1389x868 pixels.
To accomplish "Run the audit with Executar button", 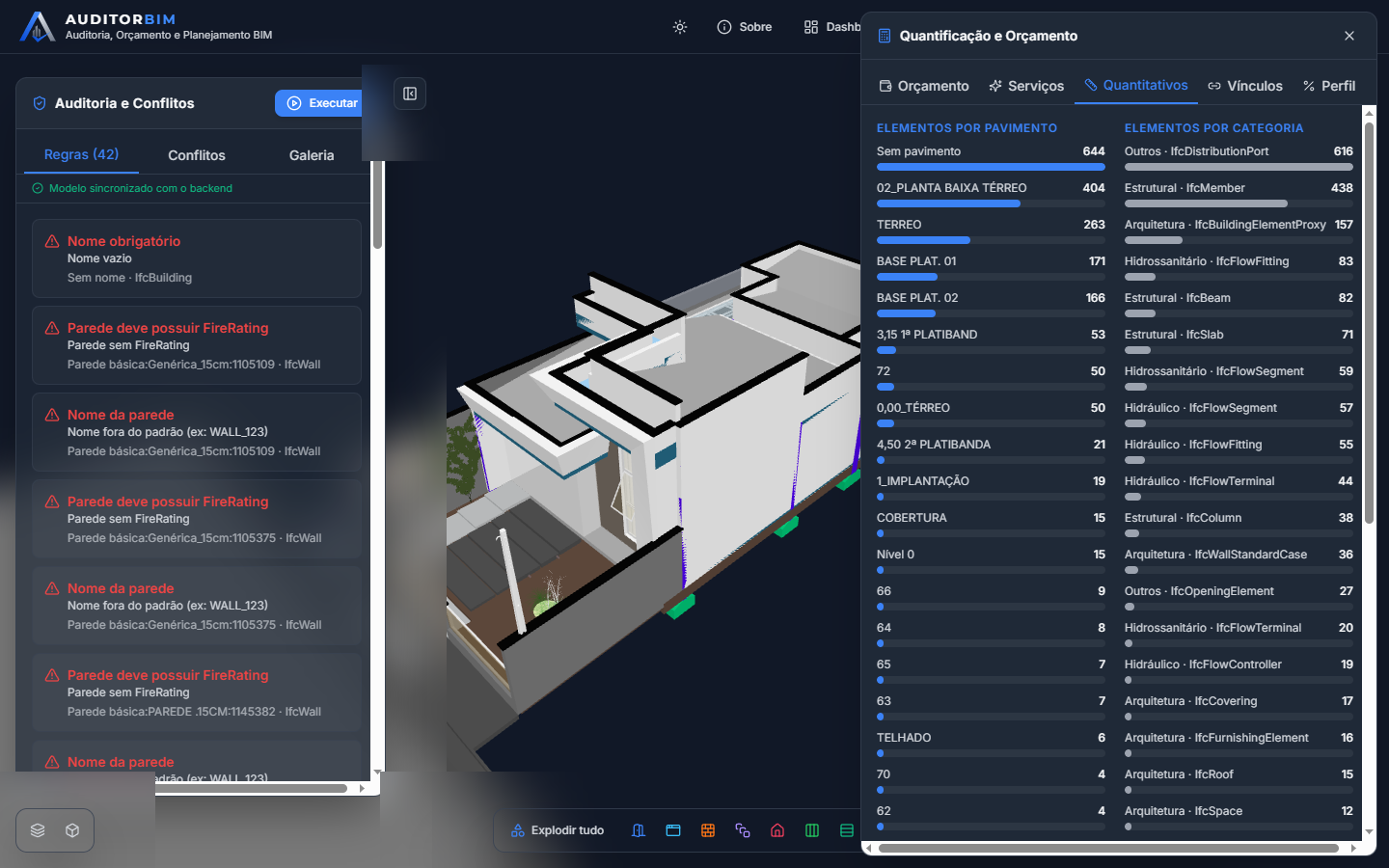I will point(318,103).
